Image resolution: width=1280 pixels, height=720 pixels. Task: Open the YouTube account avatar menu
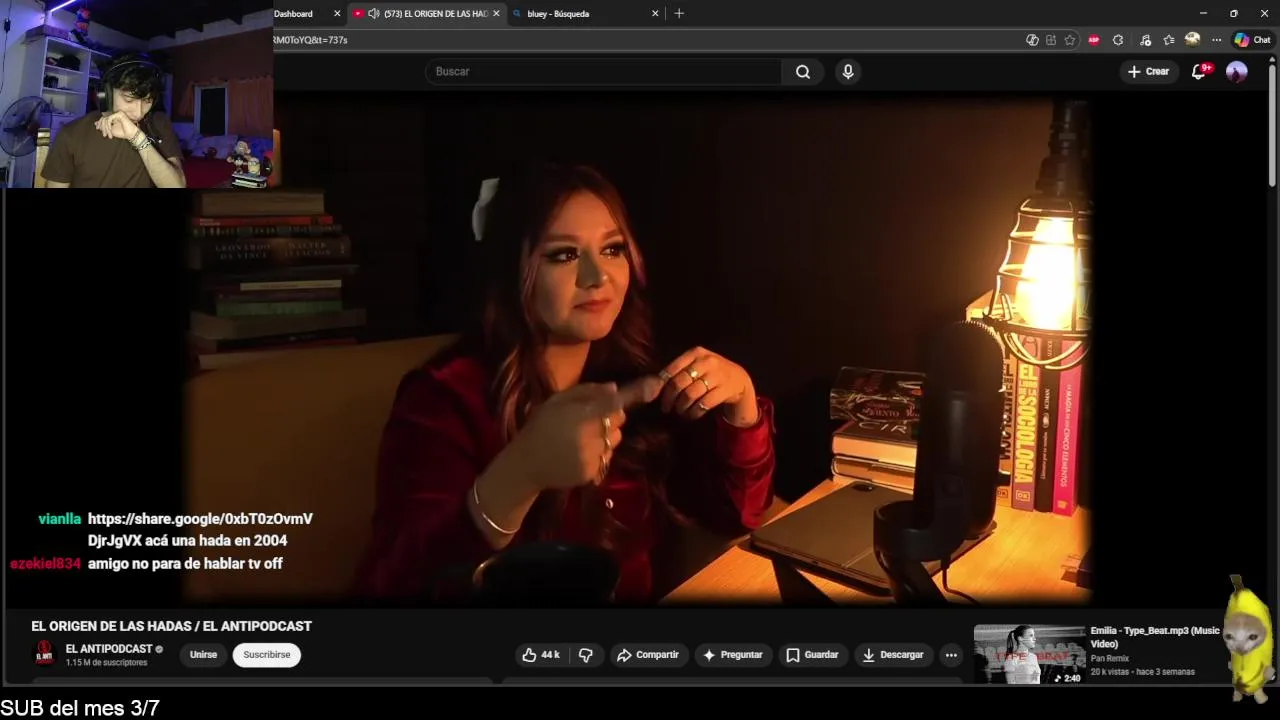(x=1237, y=72)
